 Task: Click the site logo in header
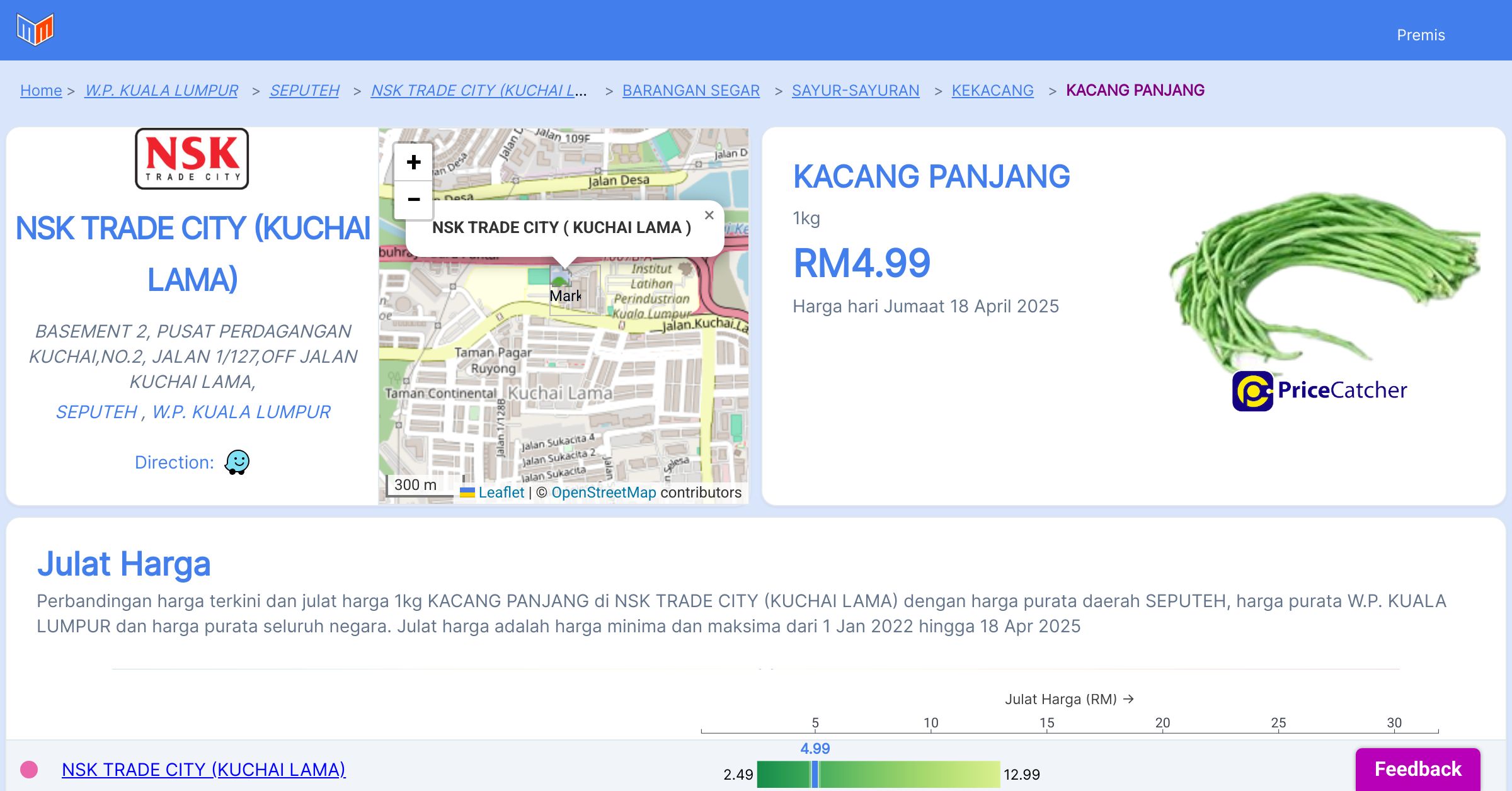click(35, 30)
